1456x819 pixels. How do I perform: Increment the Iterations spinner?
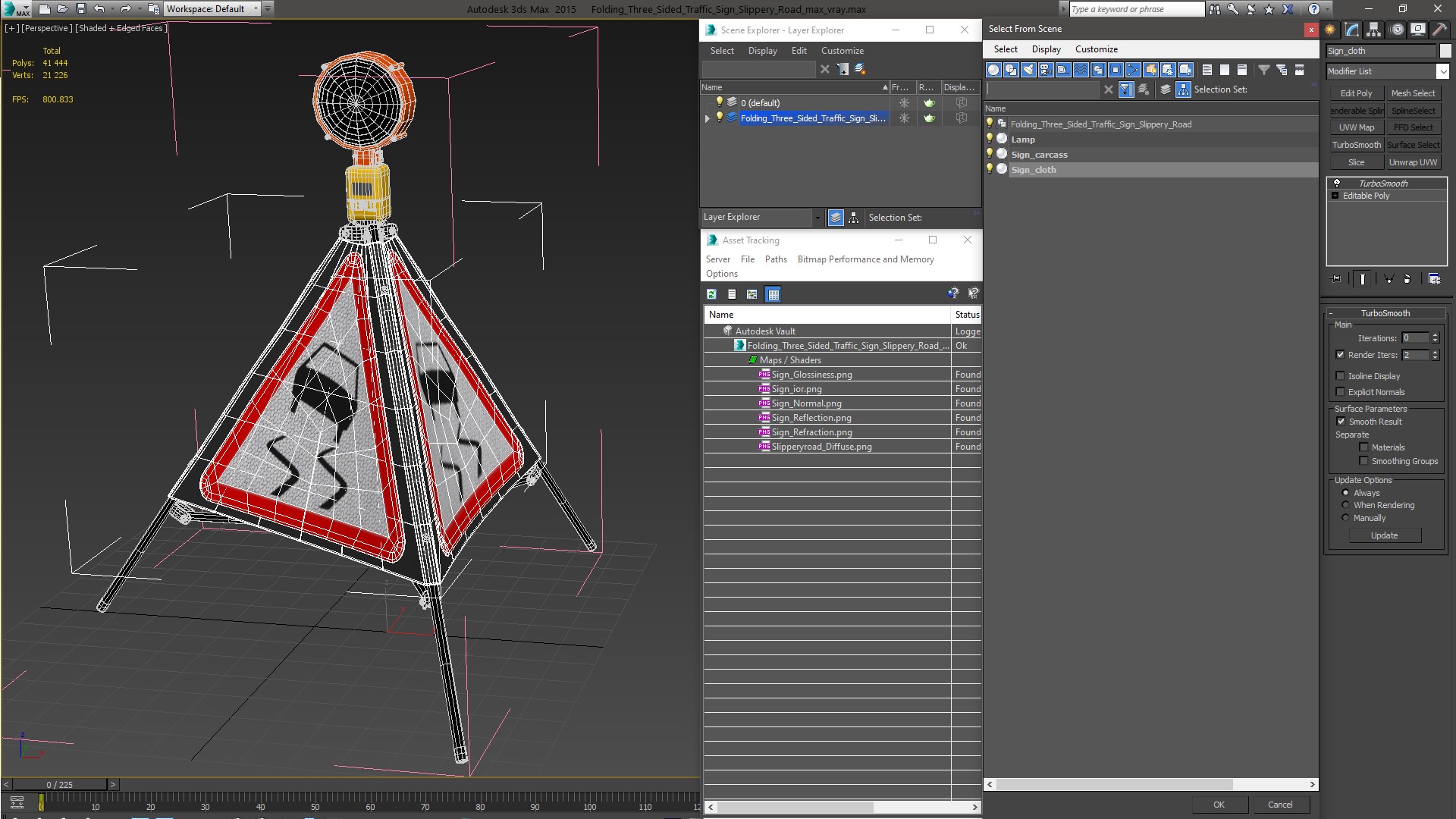pos(1435,335)
